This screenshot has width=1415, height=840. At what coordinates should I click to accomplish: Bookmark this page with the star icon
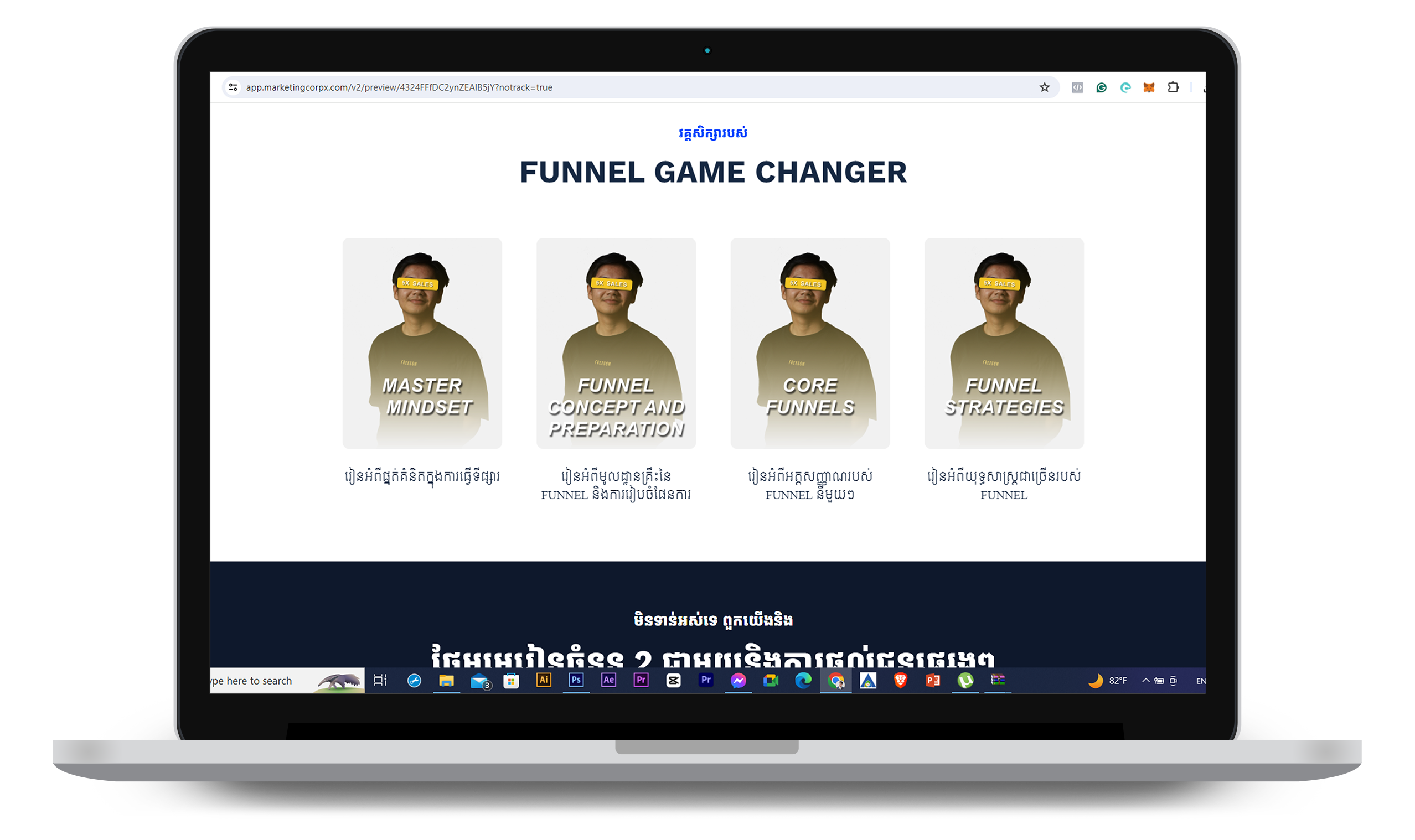(1044, 87)
